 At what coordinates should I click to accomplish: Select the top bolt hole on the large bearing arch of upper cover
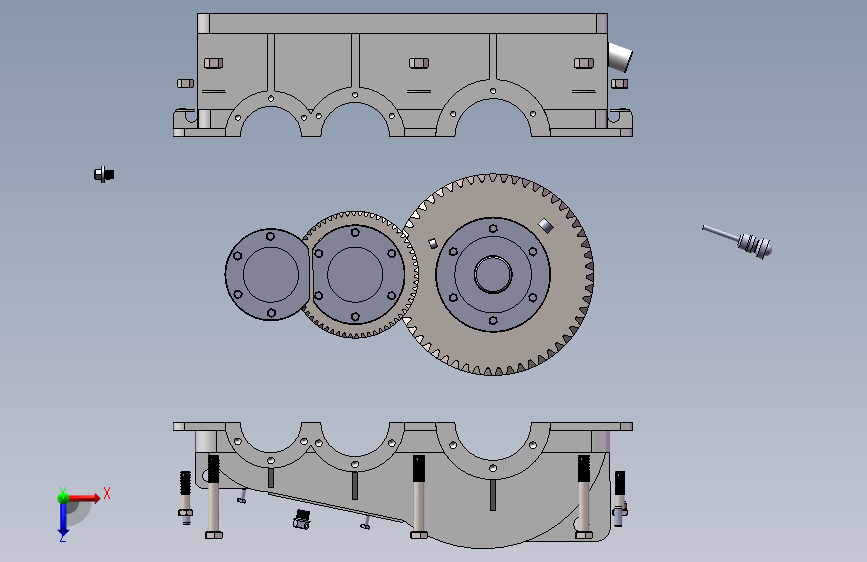493,91
